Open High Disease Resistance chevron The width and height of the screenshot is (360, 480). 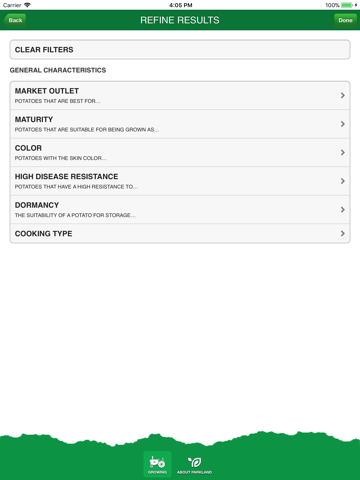pyautogui.click(x=343, y=181)
